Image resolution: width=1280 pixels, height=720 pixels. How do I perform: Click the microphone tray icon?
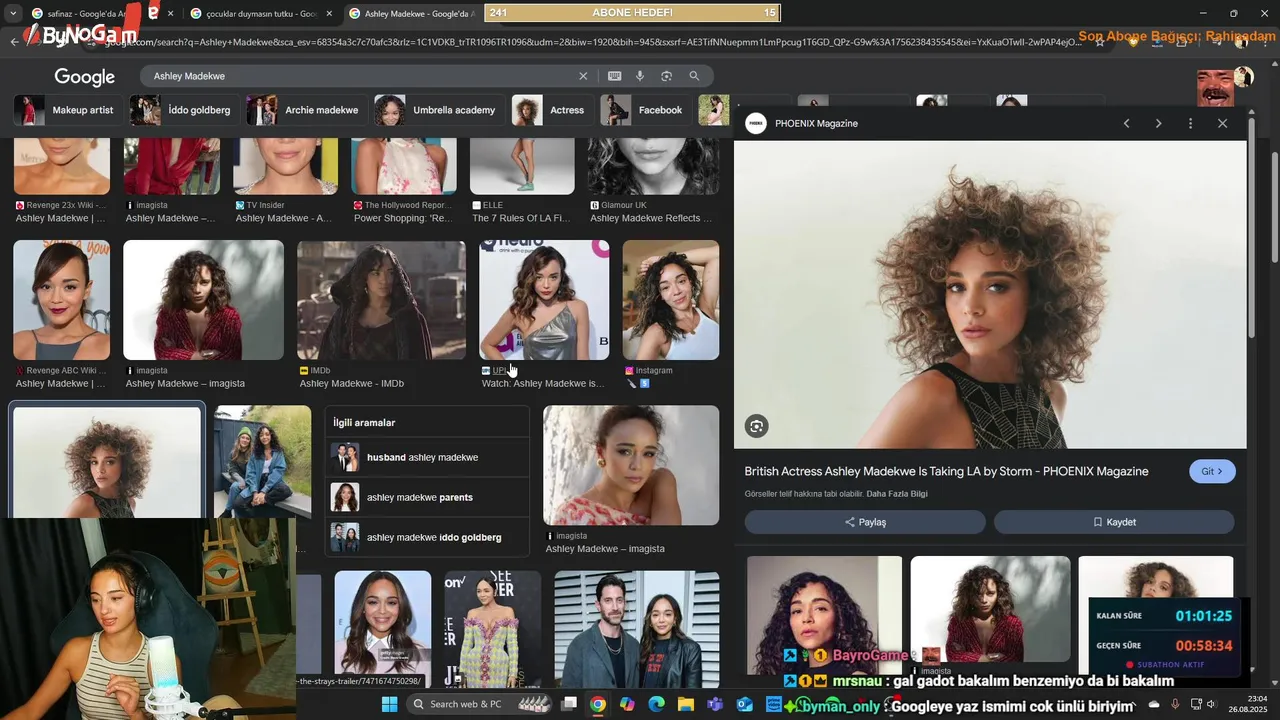[1175, 704]
